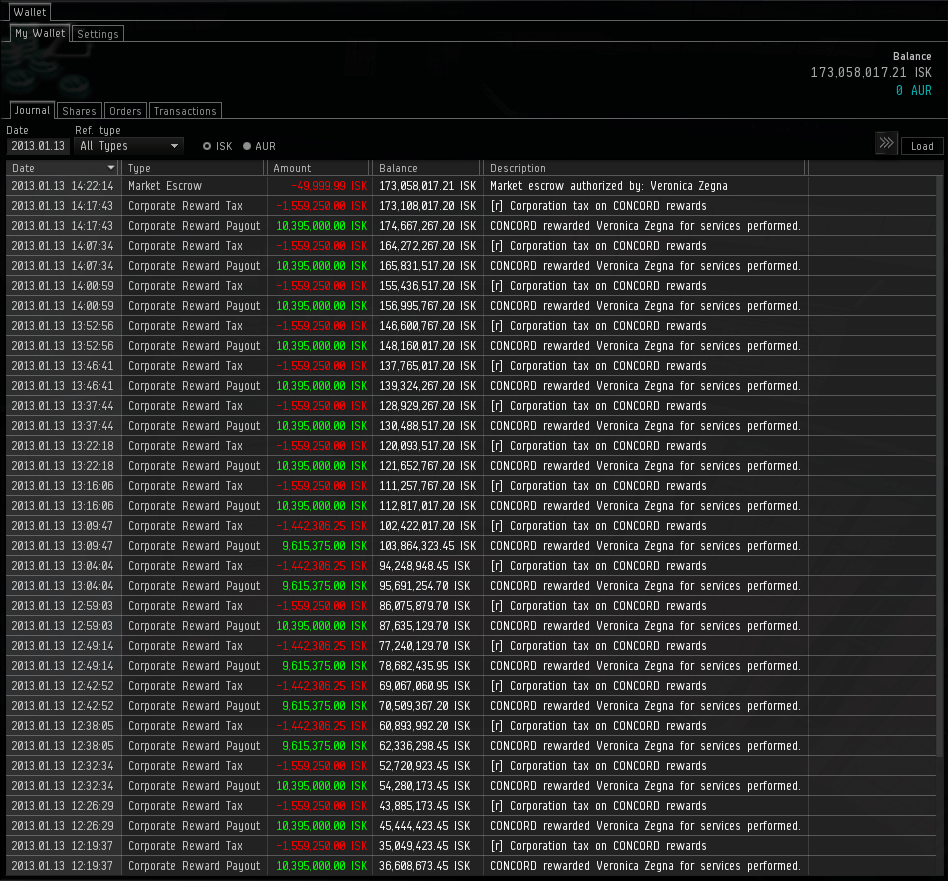Click the Amount column header
Screen dimensions: 948x881
(319, 168)
